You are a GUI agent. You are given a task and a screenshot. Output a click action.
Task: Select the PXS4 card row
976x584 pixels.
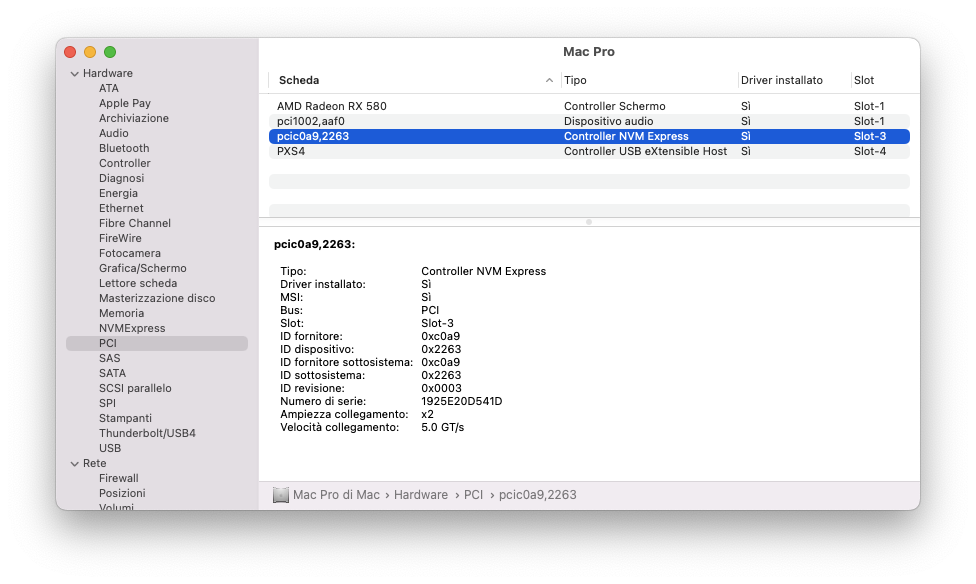pos(589,151)
